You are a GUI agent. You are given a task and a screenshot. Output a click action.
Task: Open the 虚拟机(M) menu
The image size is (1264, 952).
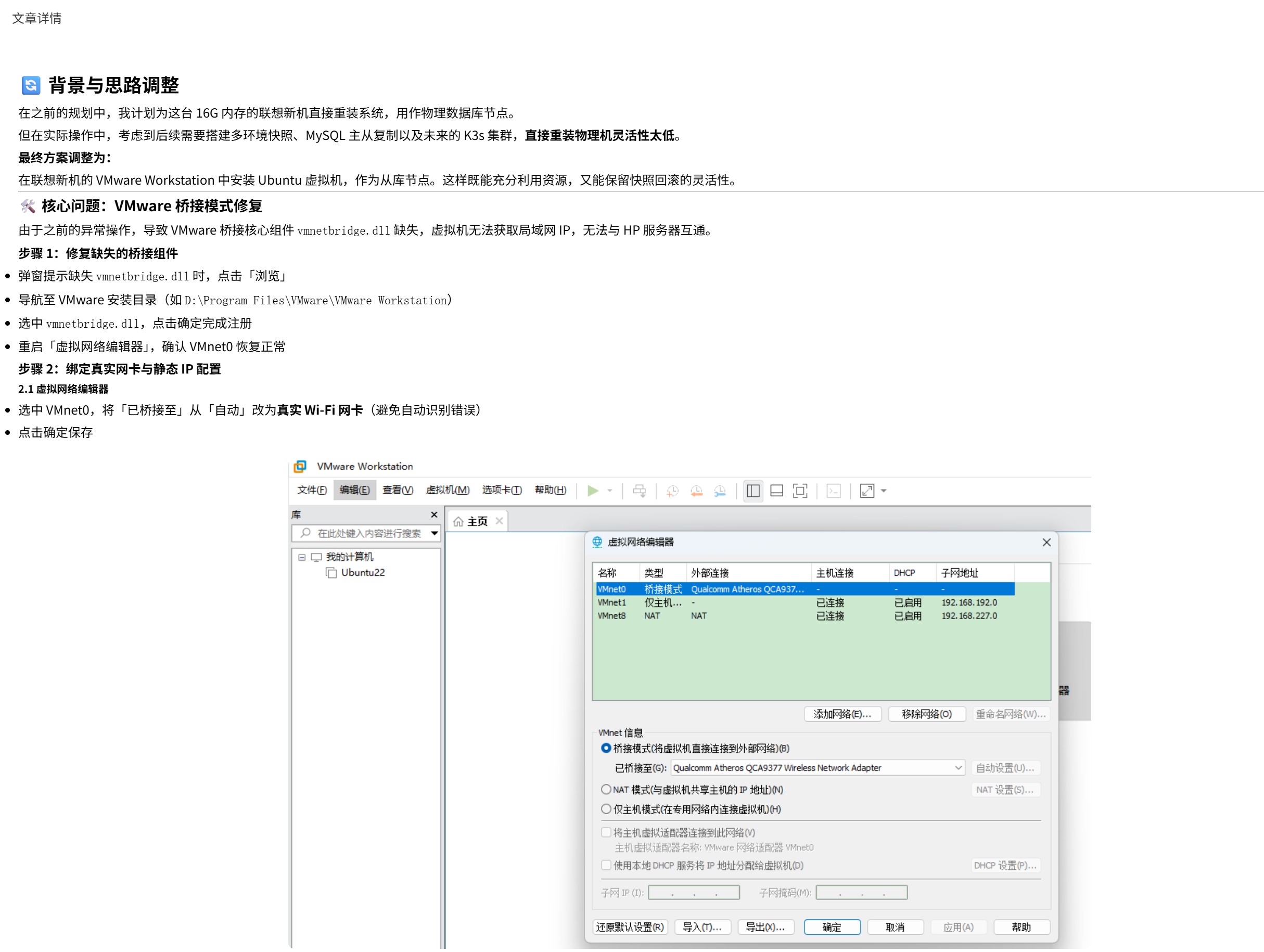point(448,490)
